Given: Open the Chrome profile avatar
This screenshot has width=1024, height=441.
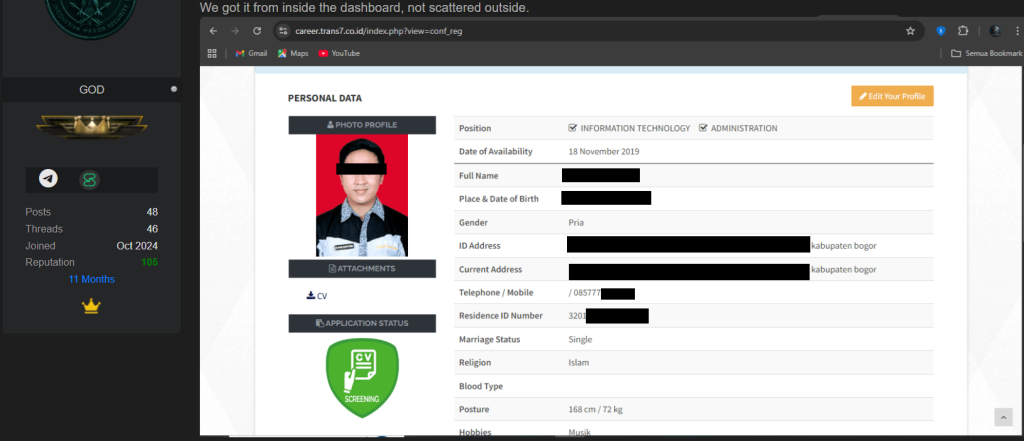Looking at the screenshot, I should (995, 31).
